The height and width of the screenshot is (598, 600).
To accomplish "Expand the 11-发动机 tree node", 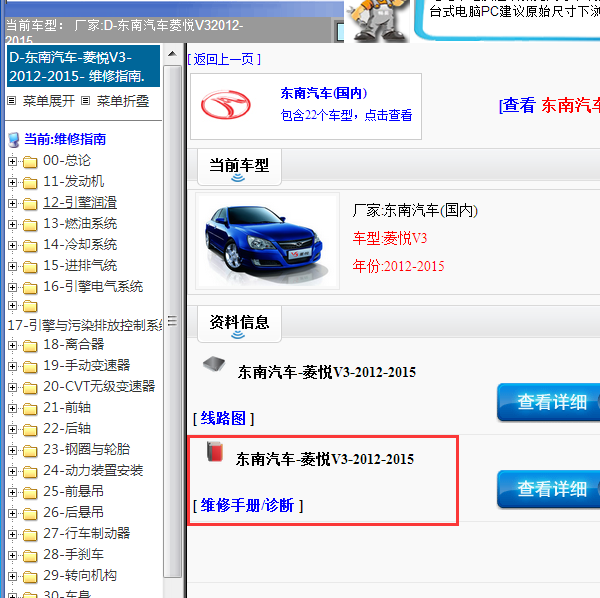I will pos(12,182).
